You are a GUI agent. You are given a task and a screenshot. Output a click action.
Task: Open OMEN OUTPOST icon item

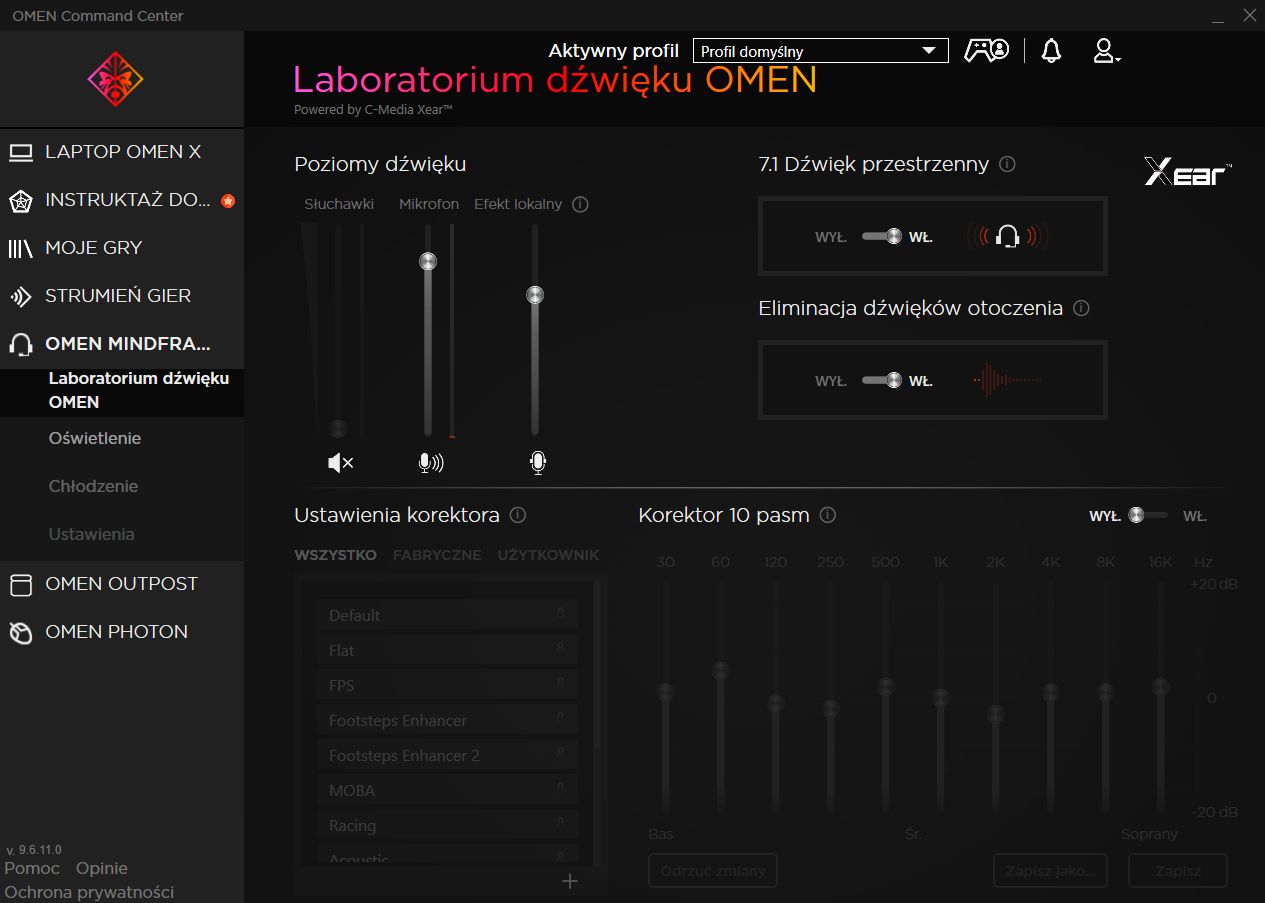21,584
